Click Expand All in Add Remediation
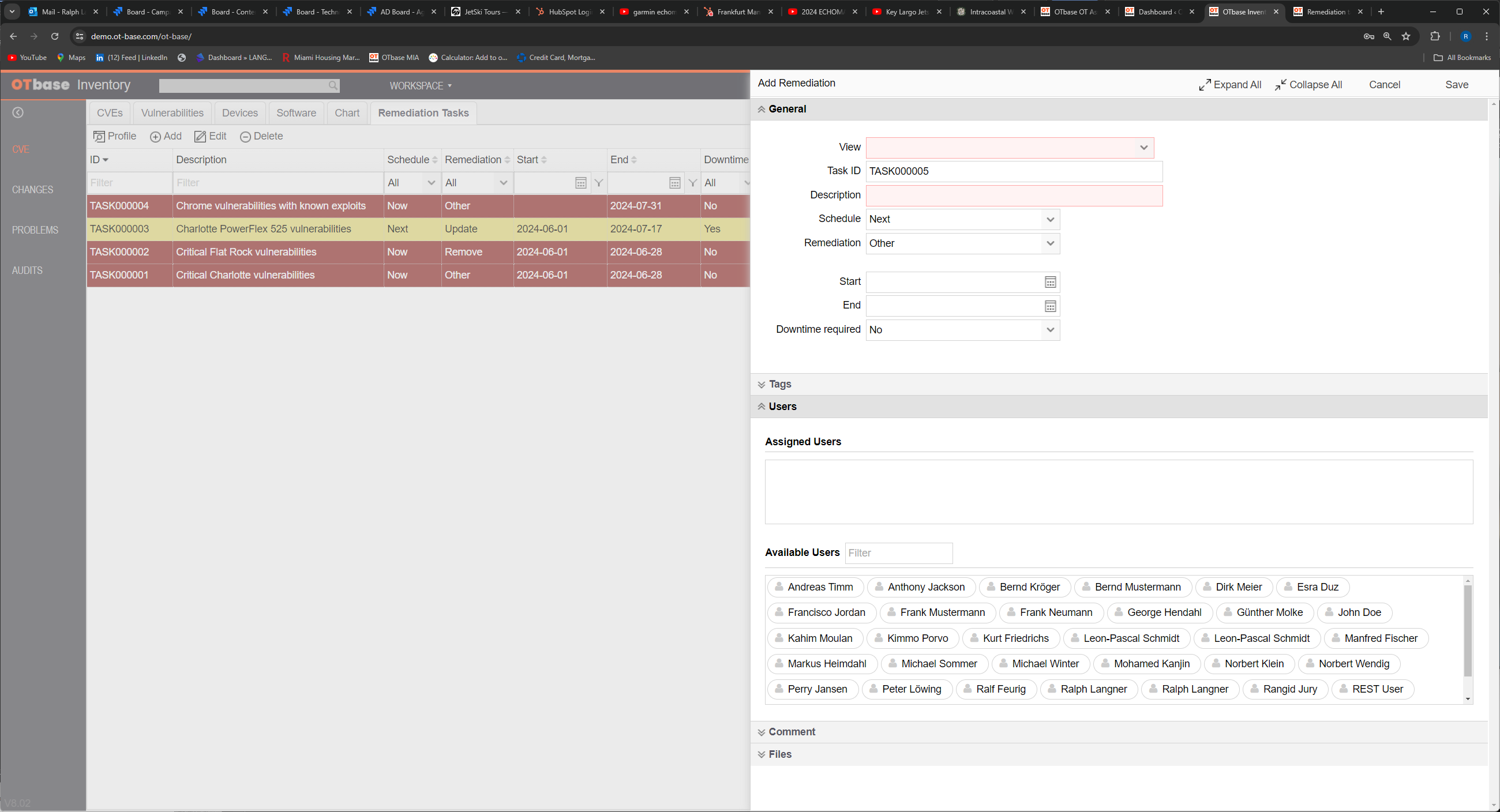The height and width of the screenshot is (812, 1500). click(1230, 85)
